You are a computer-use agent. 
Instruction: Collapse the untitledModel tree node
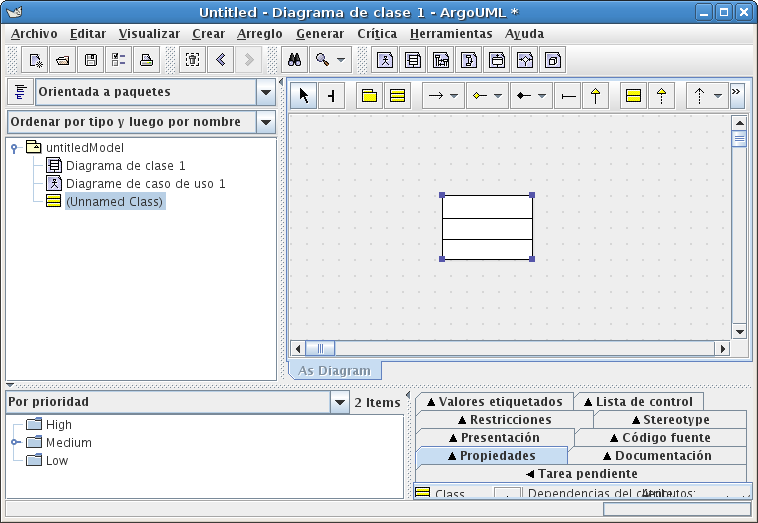tap(15, 148)
